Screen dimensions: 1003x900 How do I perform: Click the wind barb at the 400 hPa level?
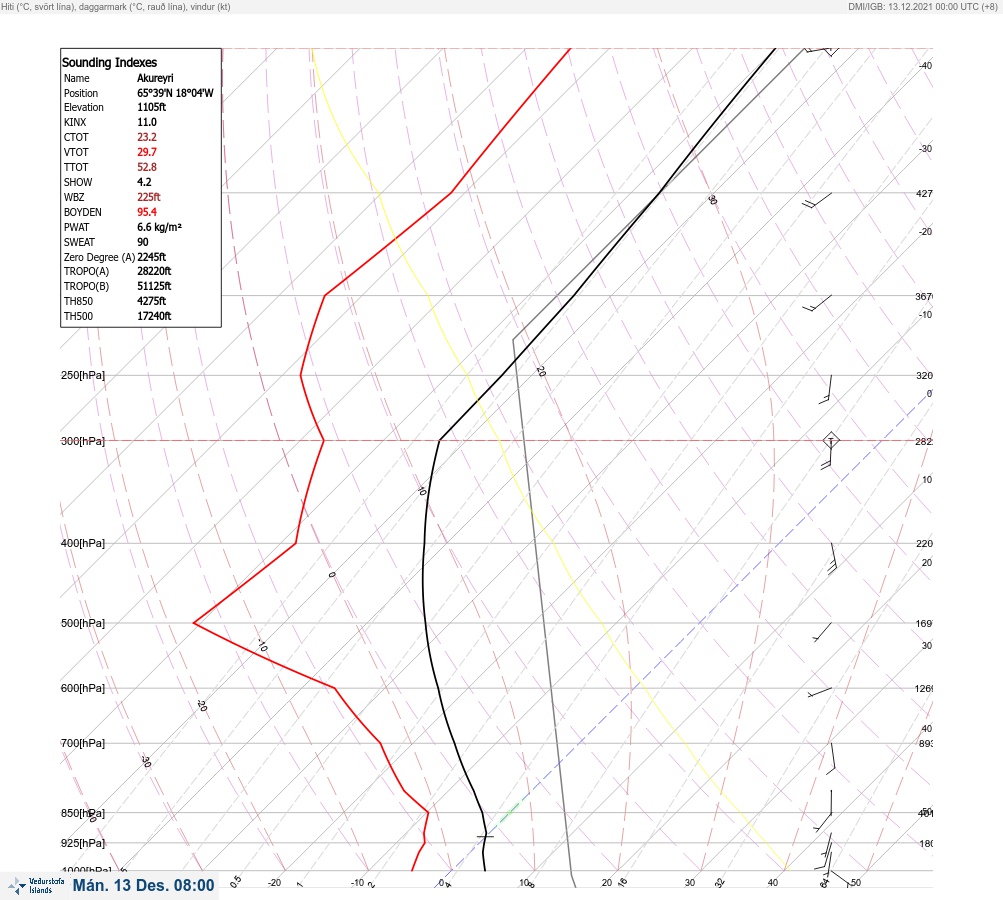pyautogui.click(x=832, y=558)
